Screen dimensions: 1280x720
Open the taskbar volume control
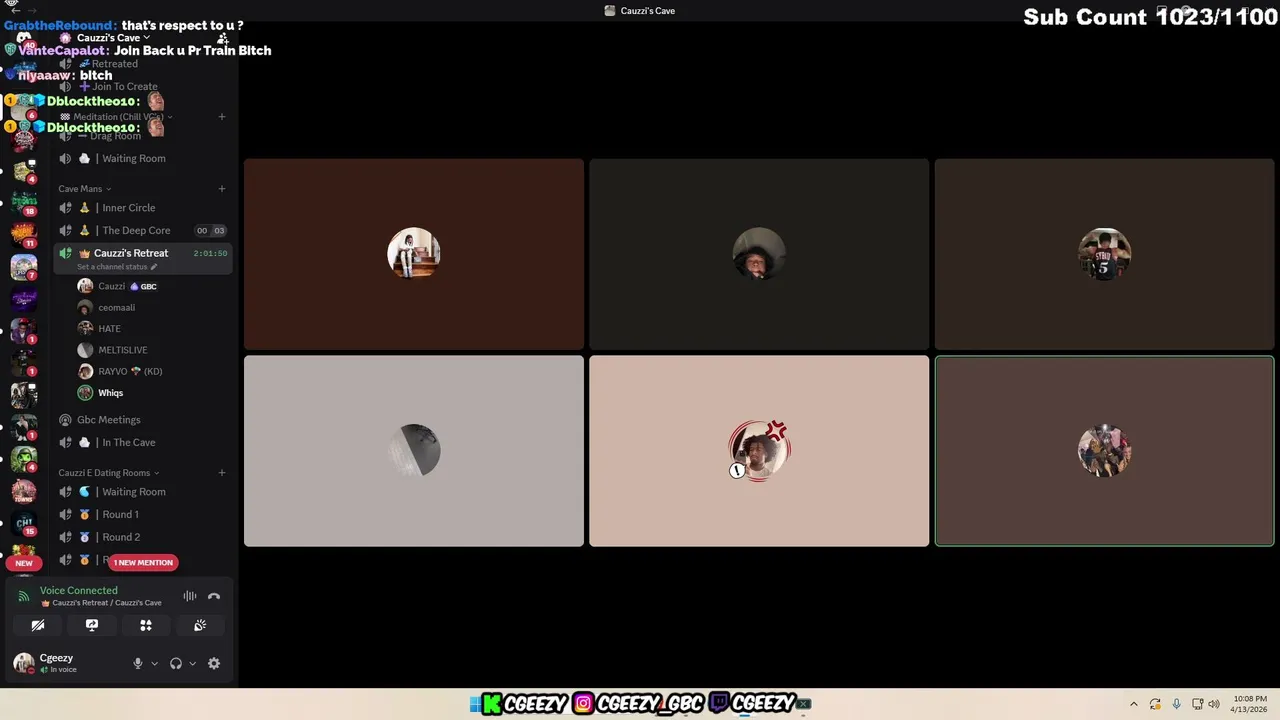click(x=1214, y=704)
